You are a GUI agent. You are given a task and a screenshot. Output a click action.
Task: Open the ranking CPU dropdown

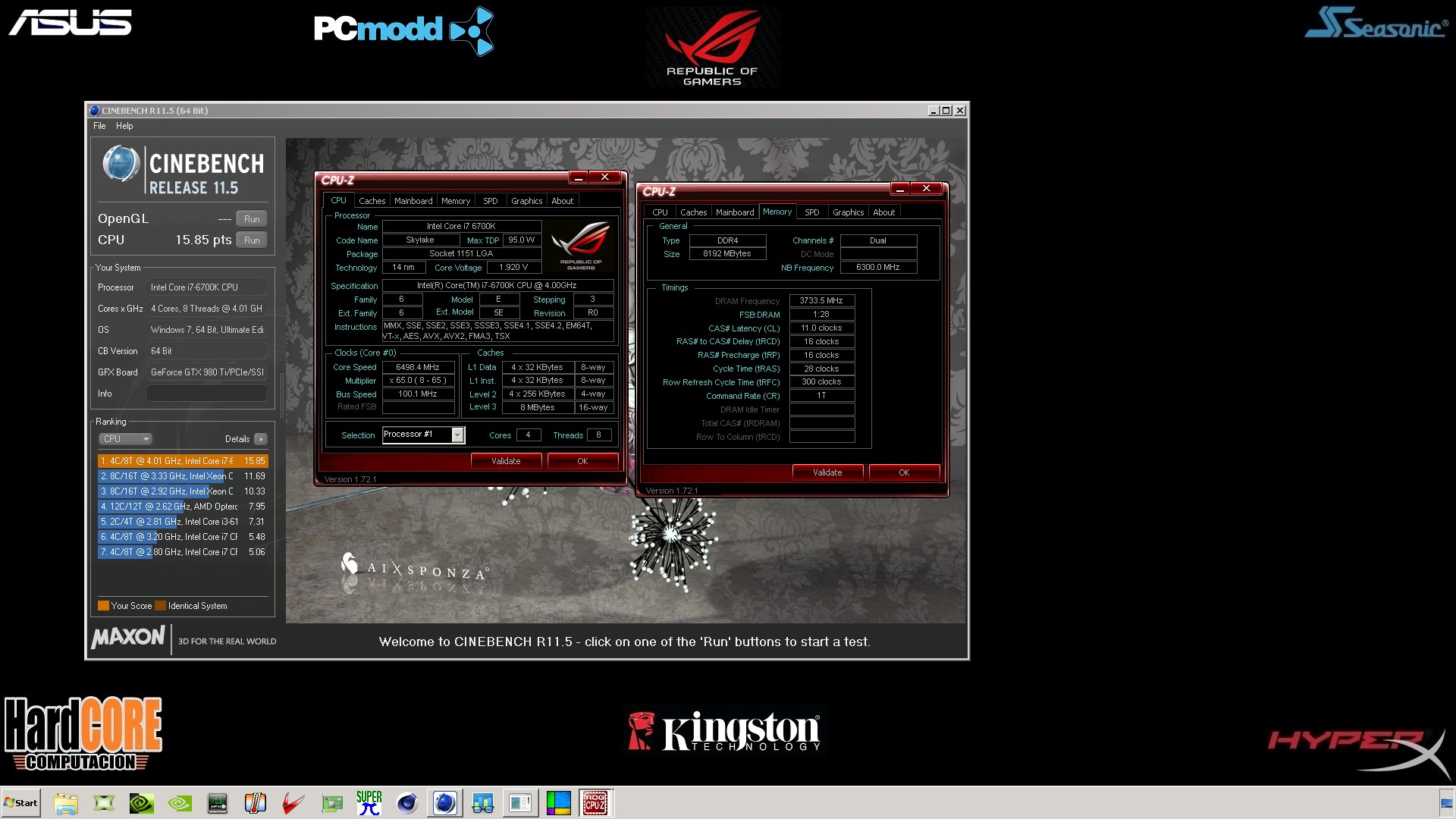point(125,439)
